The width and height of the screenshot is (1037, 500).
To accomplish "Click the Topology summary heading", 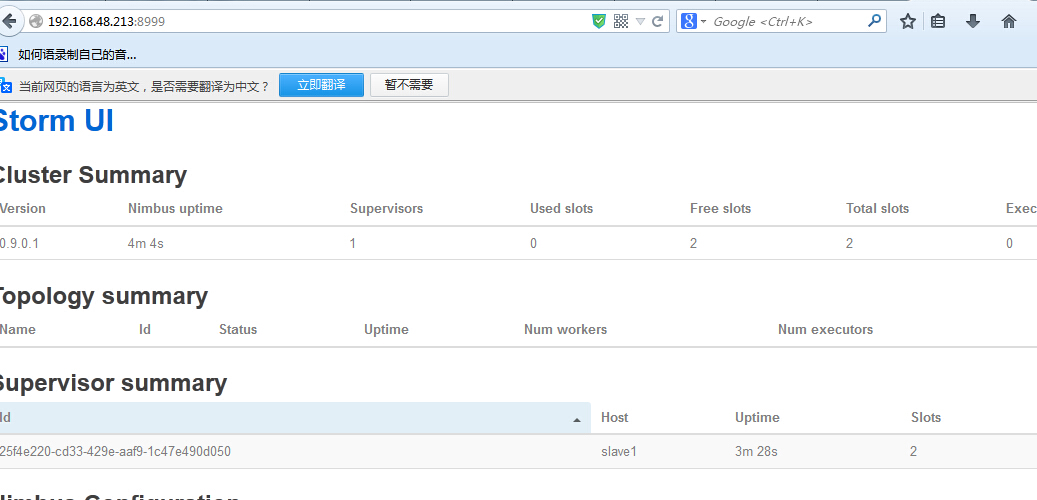I will (103, 296).
